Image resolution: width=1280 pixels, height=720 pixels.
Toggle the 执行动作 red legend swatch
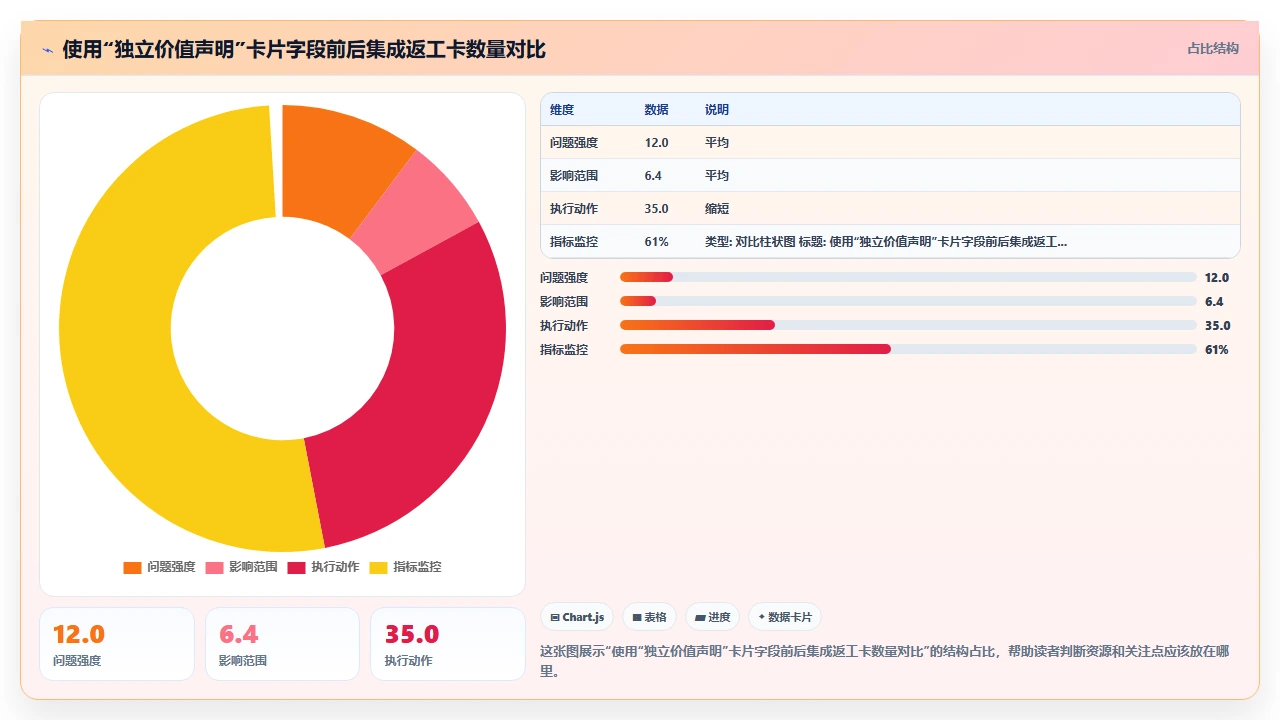coord(296,567)
